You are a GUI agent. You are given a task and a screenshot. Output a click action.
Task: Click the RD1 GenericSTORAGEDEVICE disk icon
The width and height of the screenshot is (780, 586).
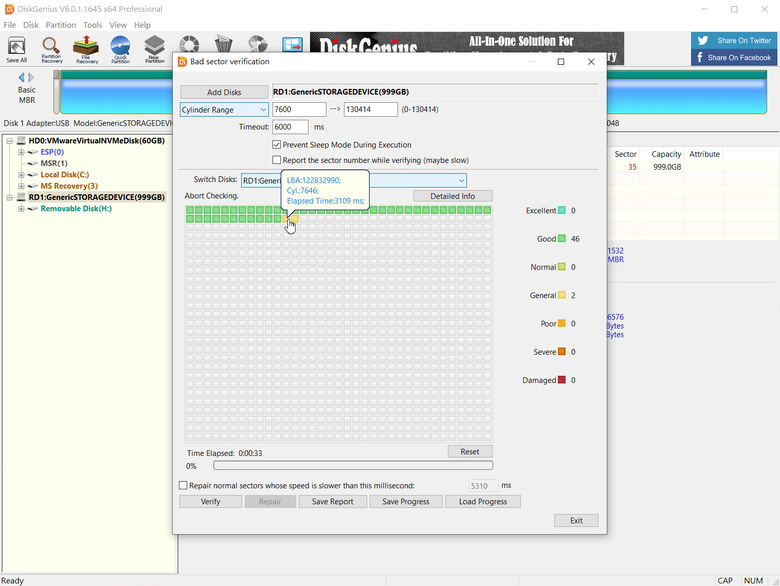tap(21, 197)
